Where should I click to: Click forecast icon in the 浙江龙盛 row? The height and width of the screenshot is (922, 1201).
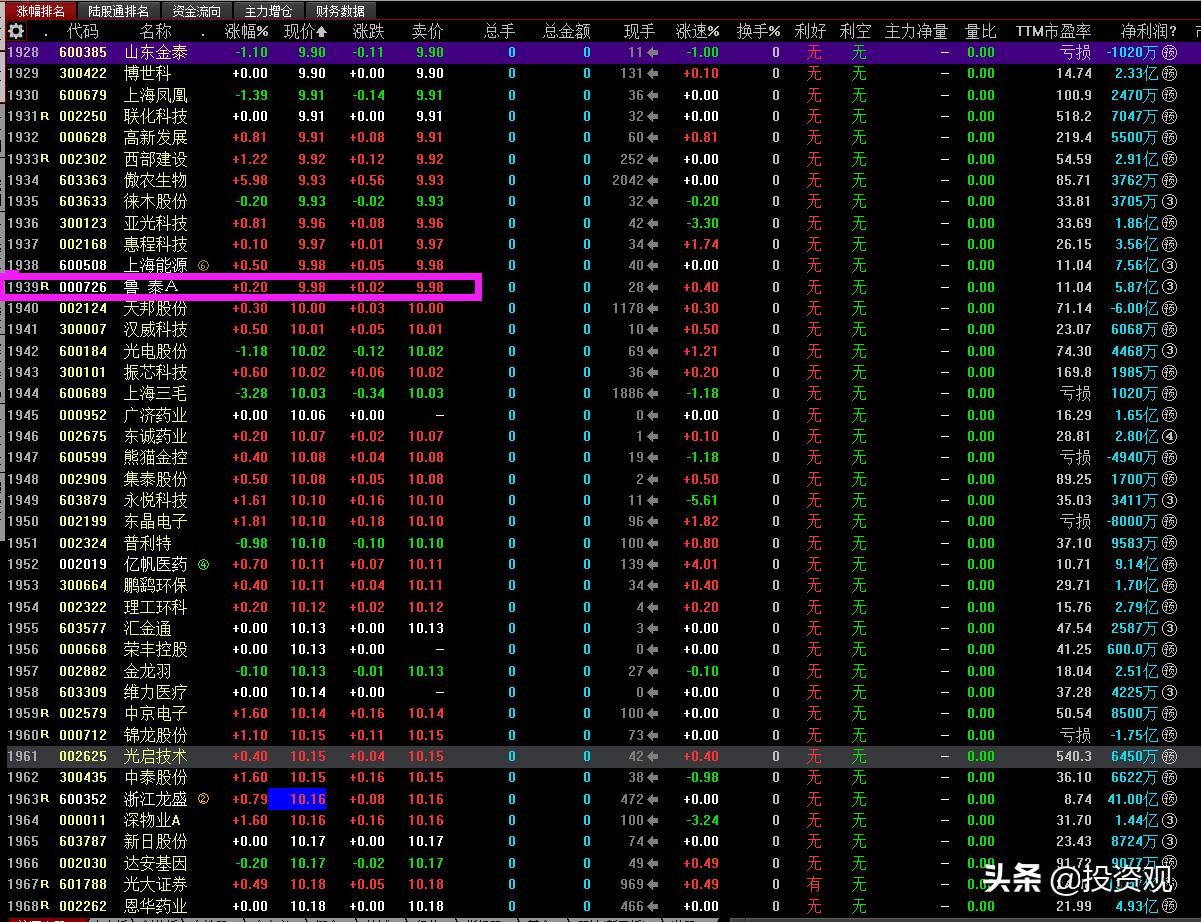pos(1169,799)
